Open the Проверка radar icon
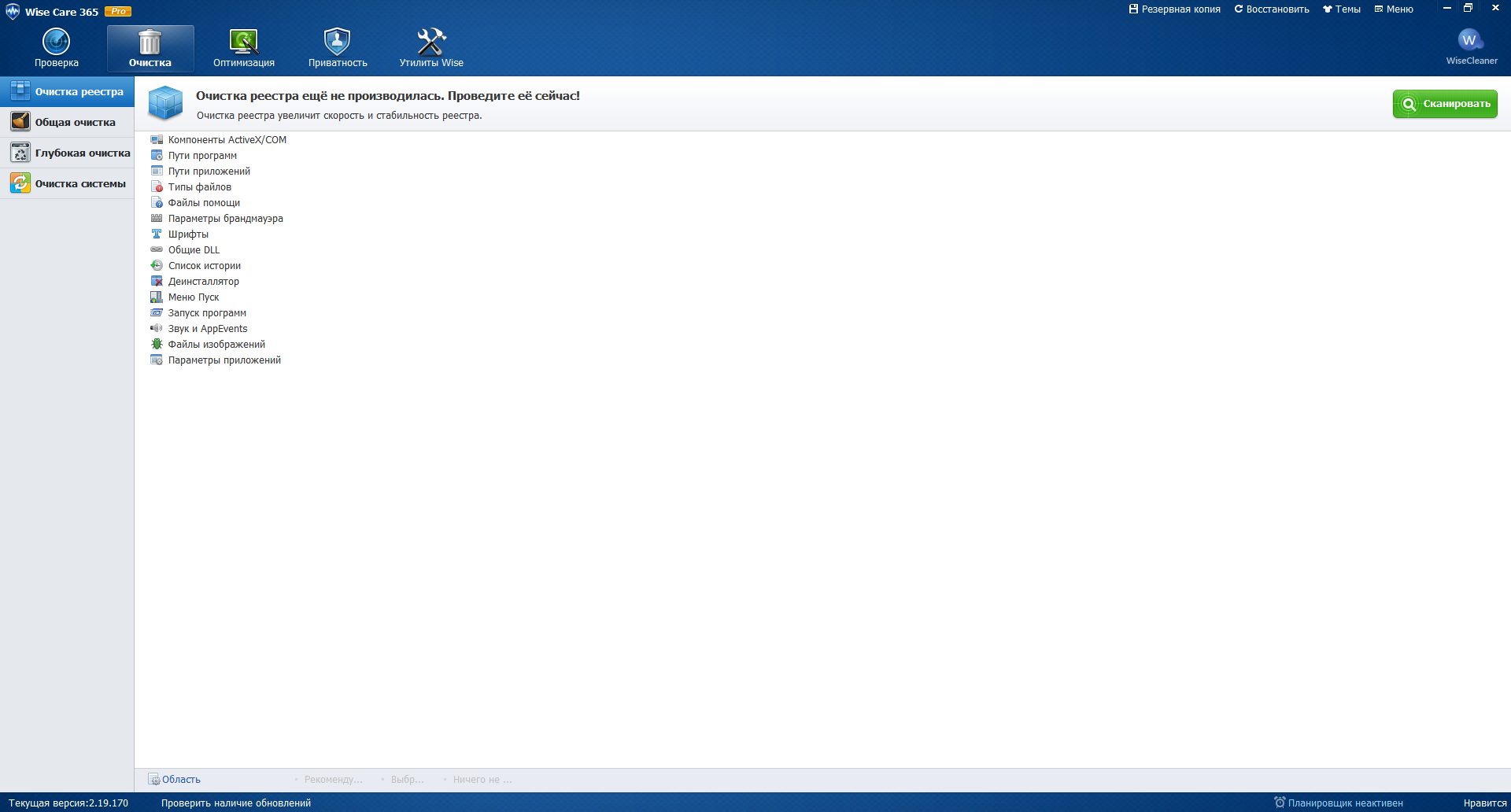The image size is (1511, 812). coord(56,42)
